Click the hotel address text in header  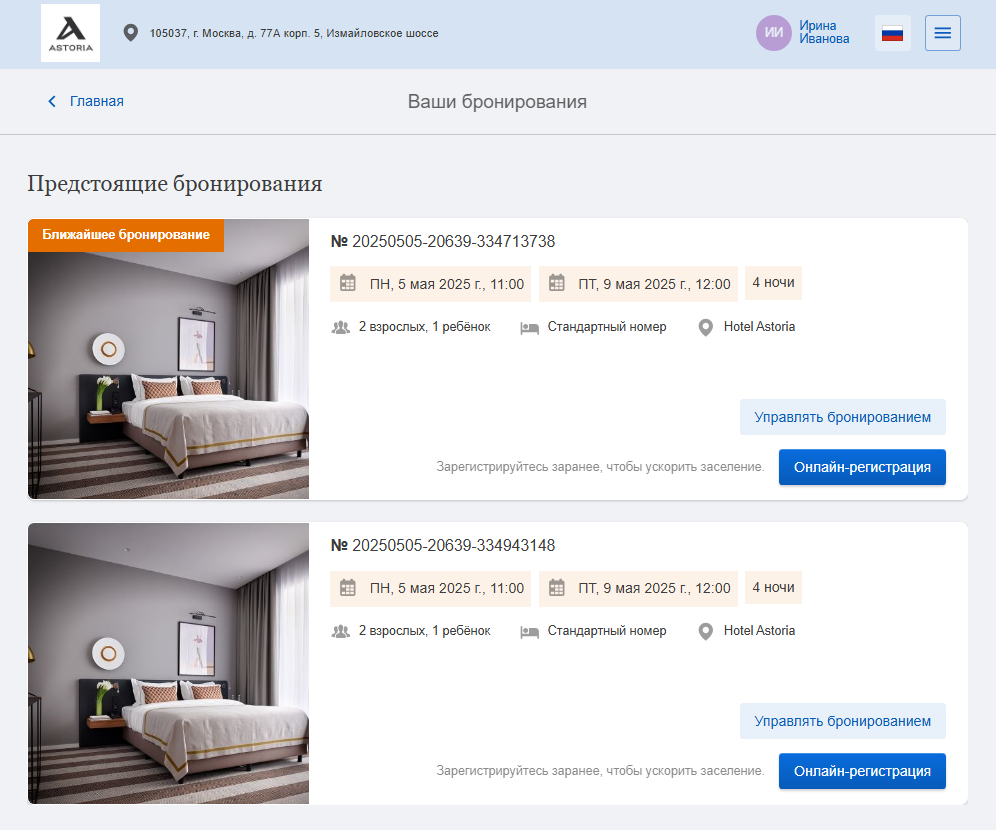tap(294, 33)
